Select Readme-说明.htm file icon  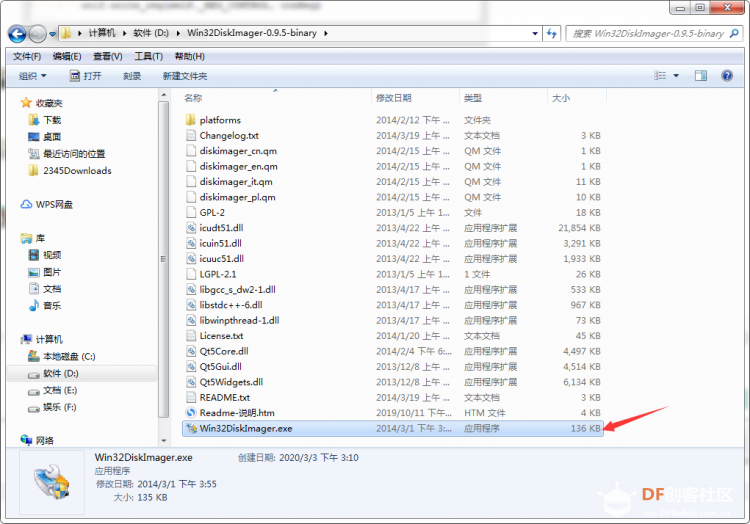point(191,413)
